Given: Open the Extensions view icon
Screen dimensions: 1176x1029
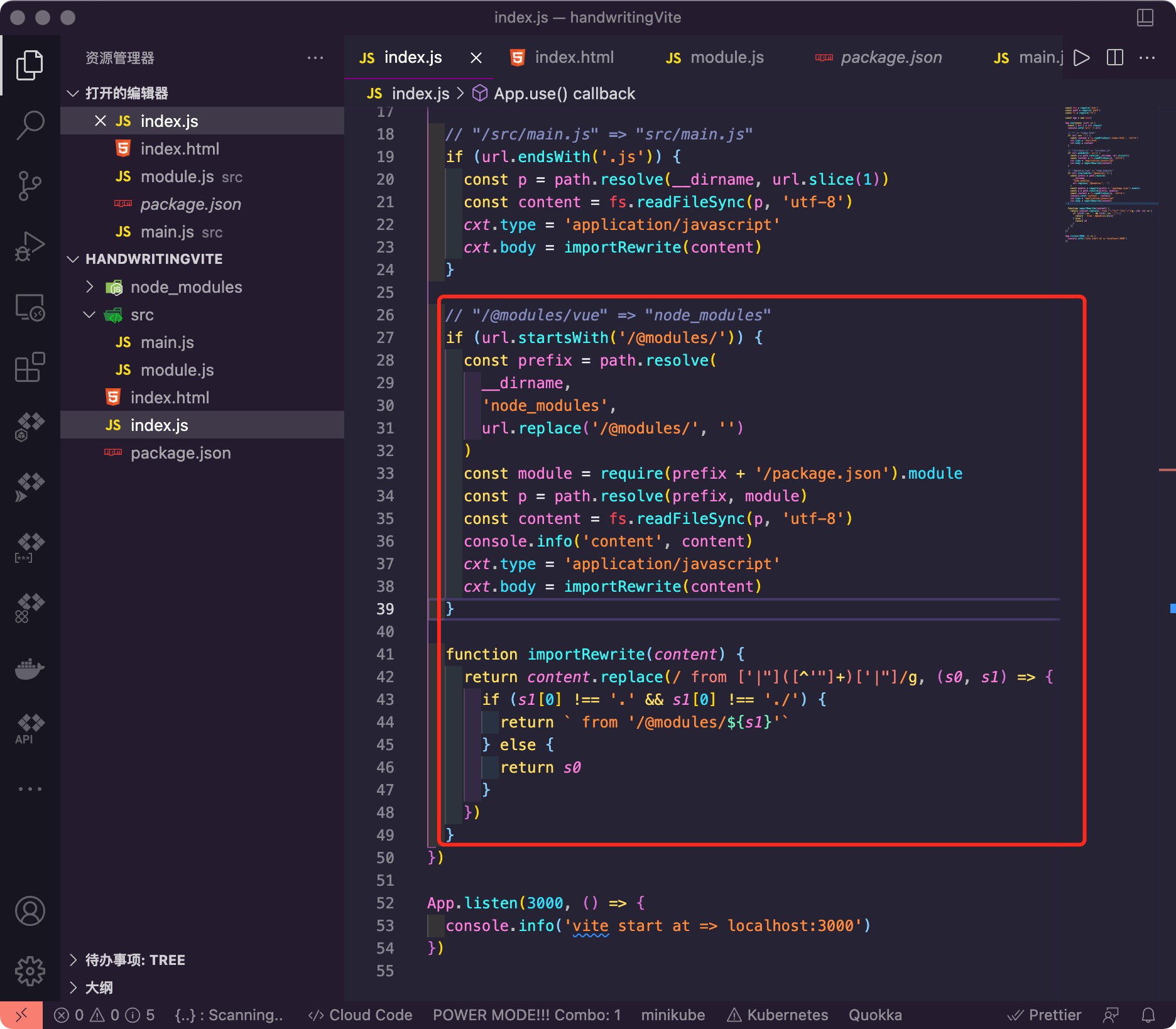Looking at the screenshot, I should tap(30, 367).
